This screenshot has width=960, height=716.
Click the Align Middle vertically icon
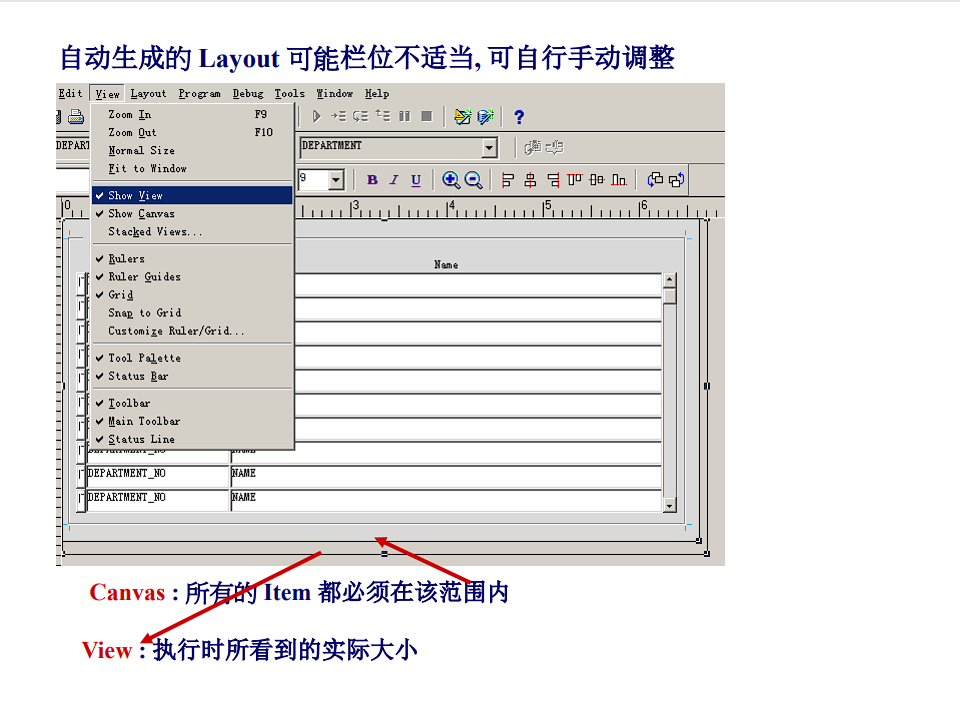[596, 179]
